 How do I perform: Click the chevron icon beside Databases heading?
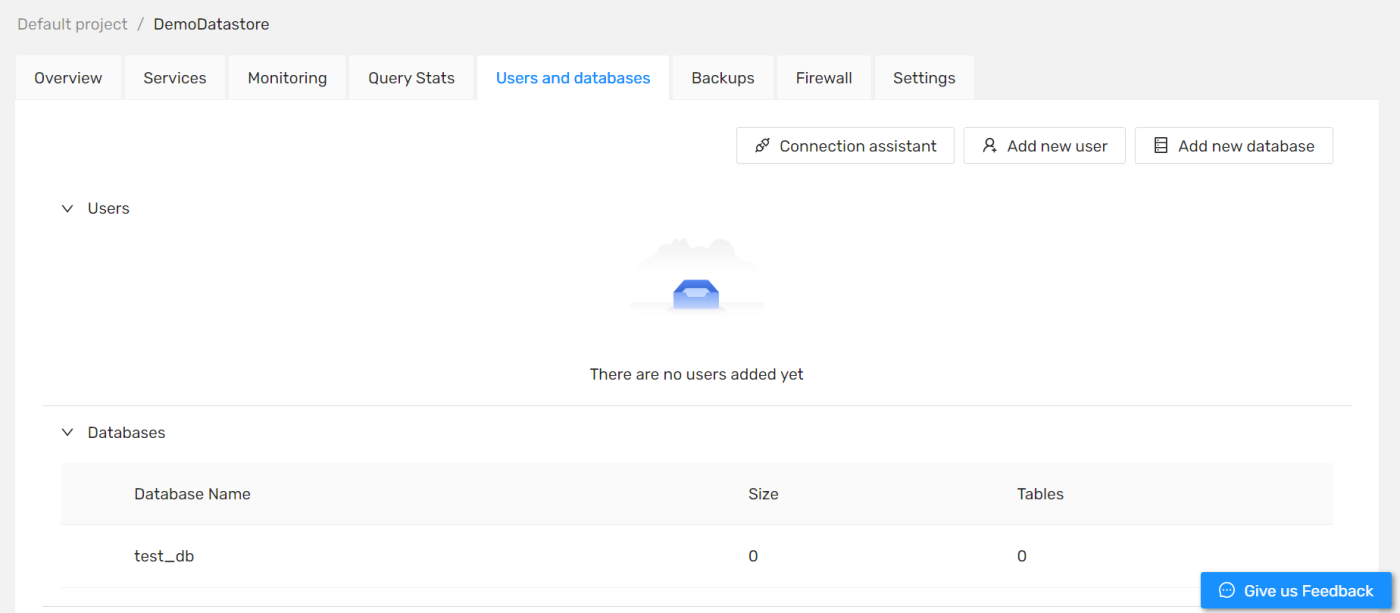coord(67,432)
